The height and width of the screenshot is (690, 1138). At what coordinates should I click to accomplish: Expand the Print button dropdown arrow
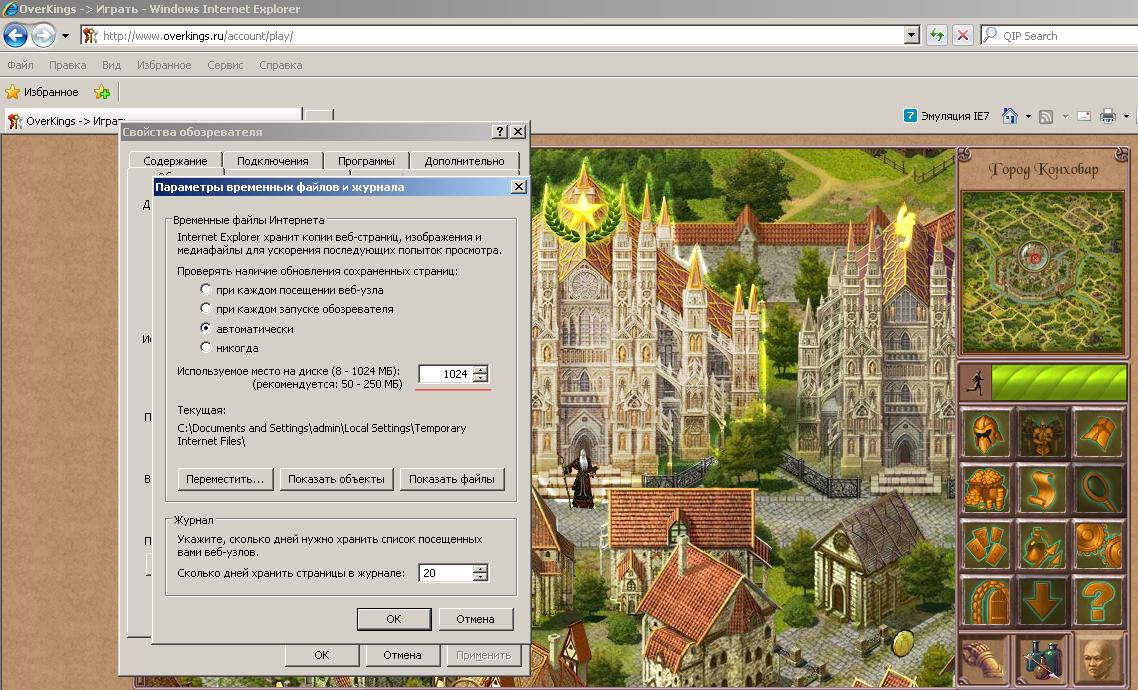[x=1126, y=116]
